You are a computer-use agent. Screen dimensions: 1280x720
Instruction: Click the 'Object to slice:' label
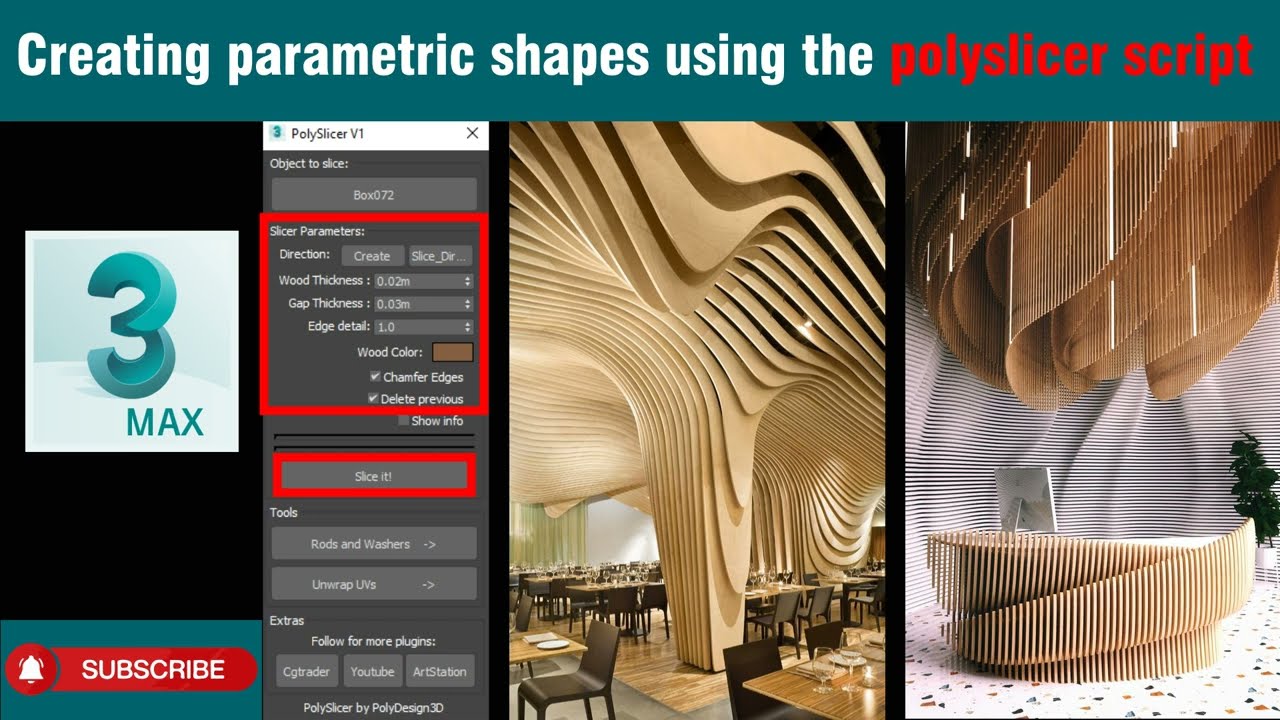tap(309, 163)
